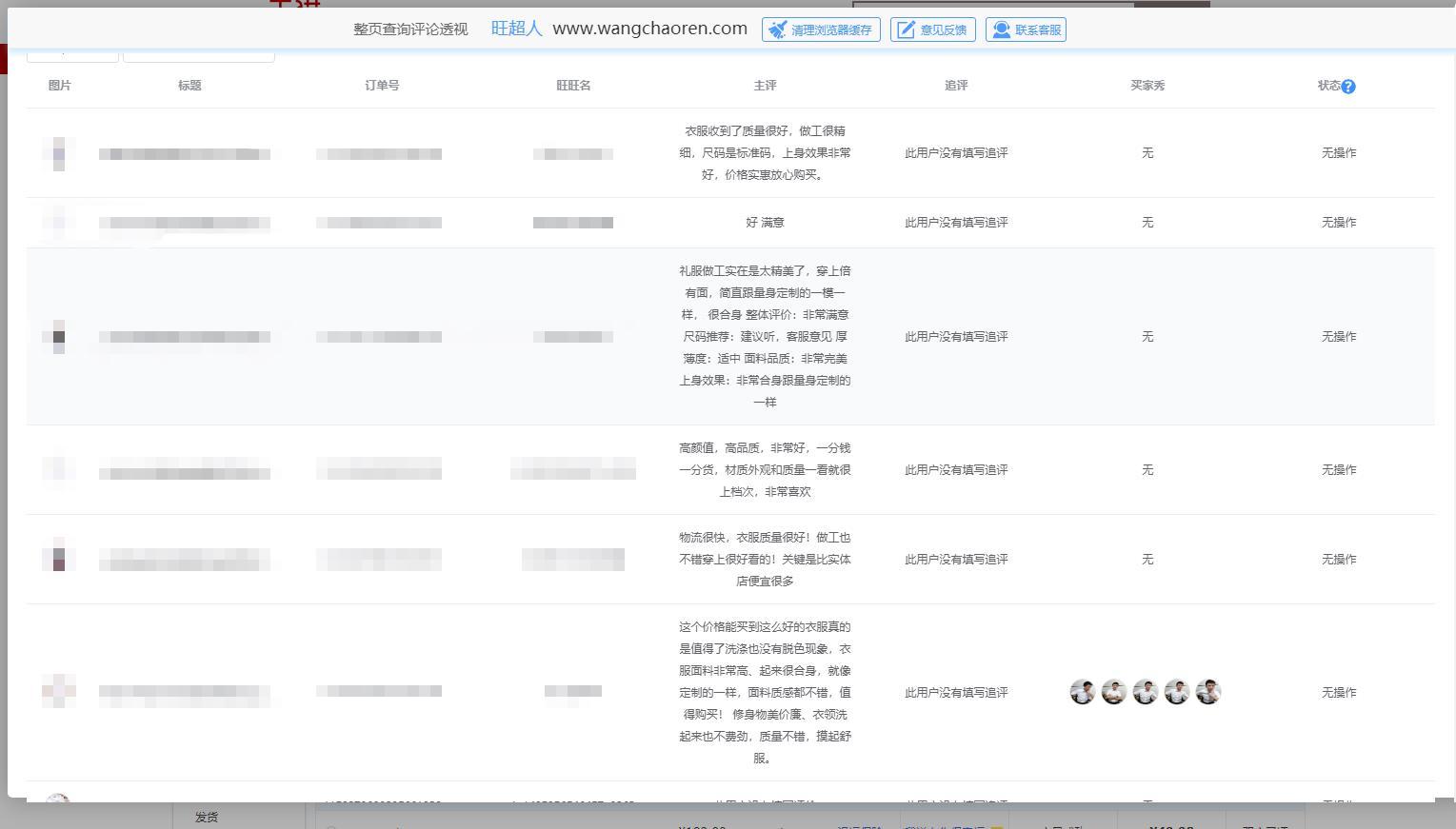
Task: Click product image in 物流很快 review row
Action: coord(59,554)
